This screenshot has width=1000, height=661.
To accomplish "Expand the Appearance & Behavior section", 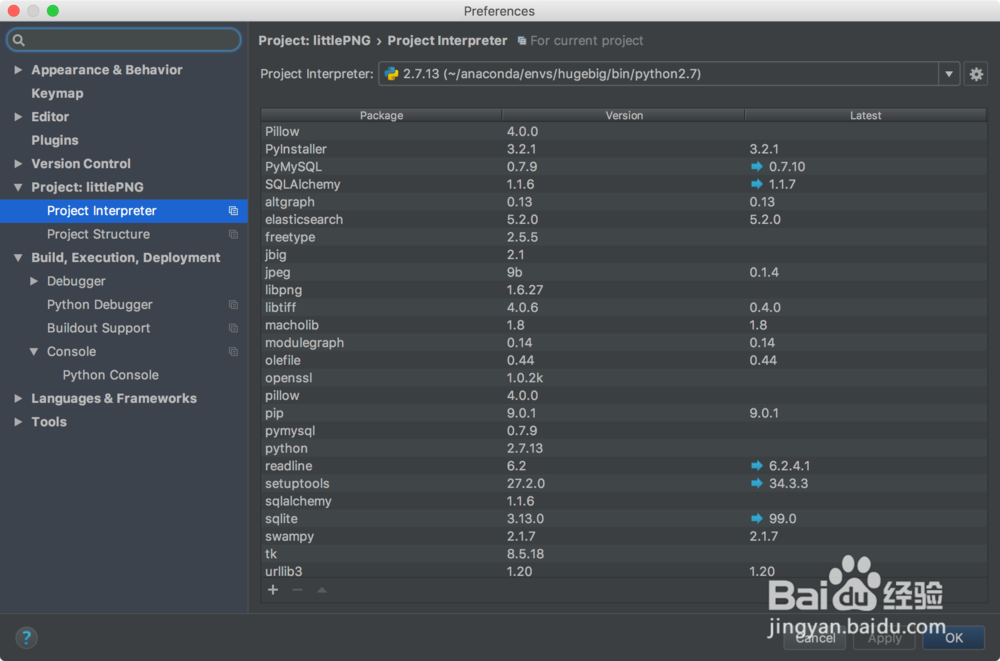I will click(x=17, y=70).
